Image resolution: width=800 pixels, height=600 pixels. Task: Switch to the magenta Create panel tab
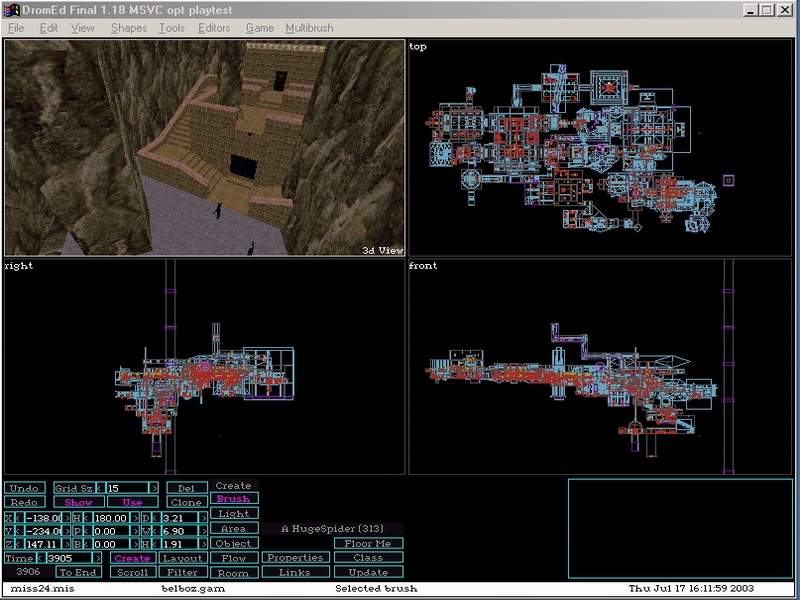click(133, 558)
